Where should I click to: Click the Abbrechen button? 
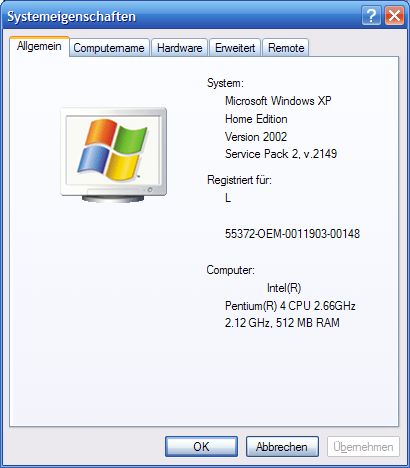[x=282, y=447]
